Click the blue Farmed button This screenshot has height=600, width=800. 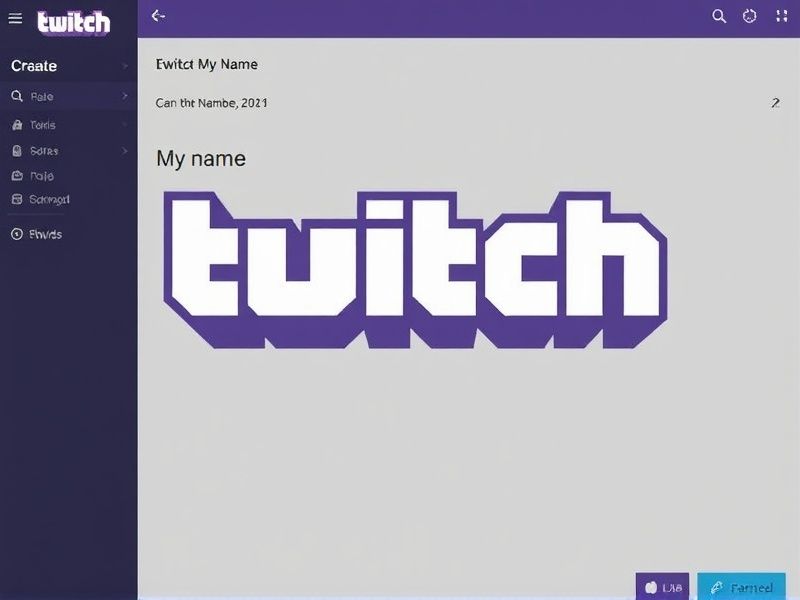pyautogui.click(x=741, y=587)
